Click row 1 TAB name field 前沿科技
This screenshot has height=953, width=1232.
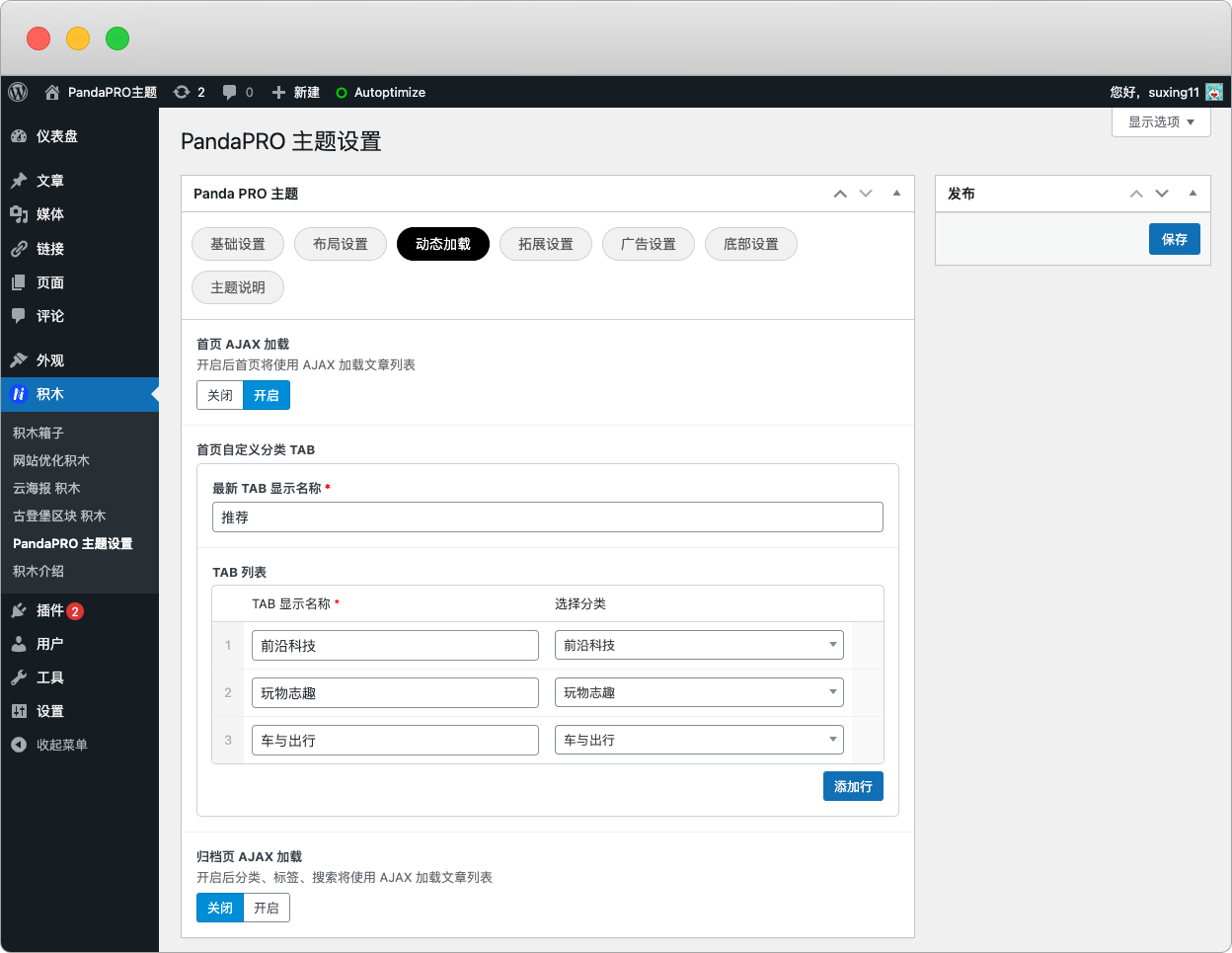tap(395, 645)
